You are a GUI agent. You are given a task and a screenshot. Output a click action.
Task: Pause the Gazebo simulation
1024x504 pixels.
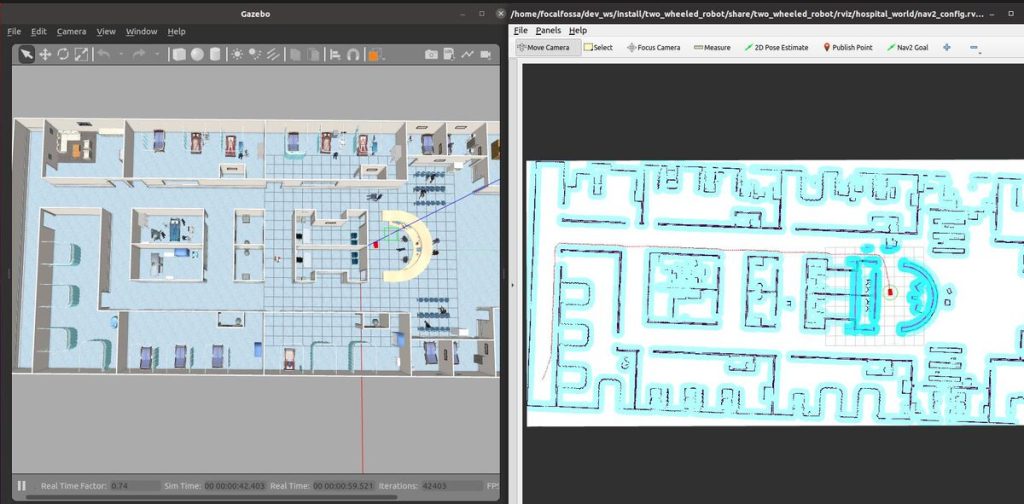tap(22, 485)
